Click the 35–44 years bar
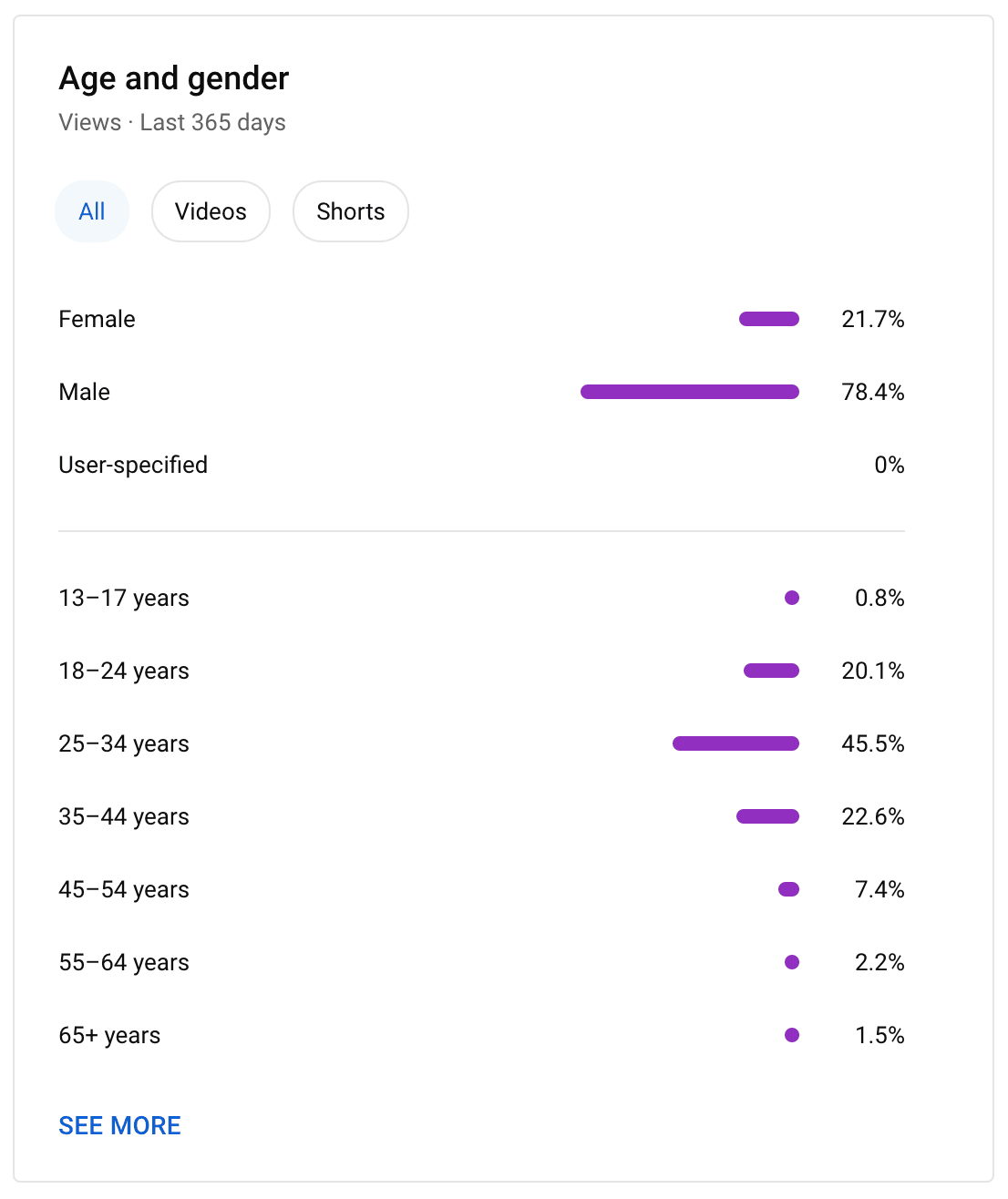 767,816
